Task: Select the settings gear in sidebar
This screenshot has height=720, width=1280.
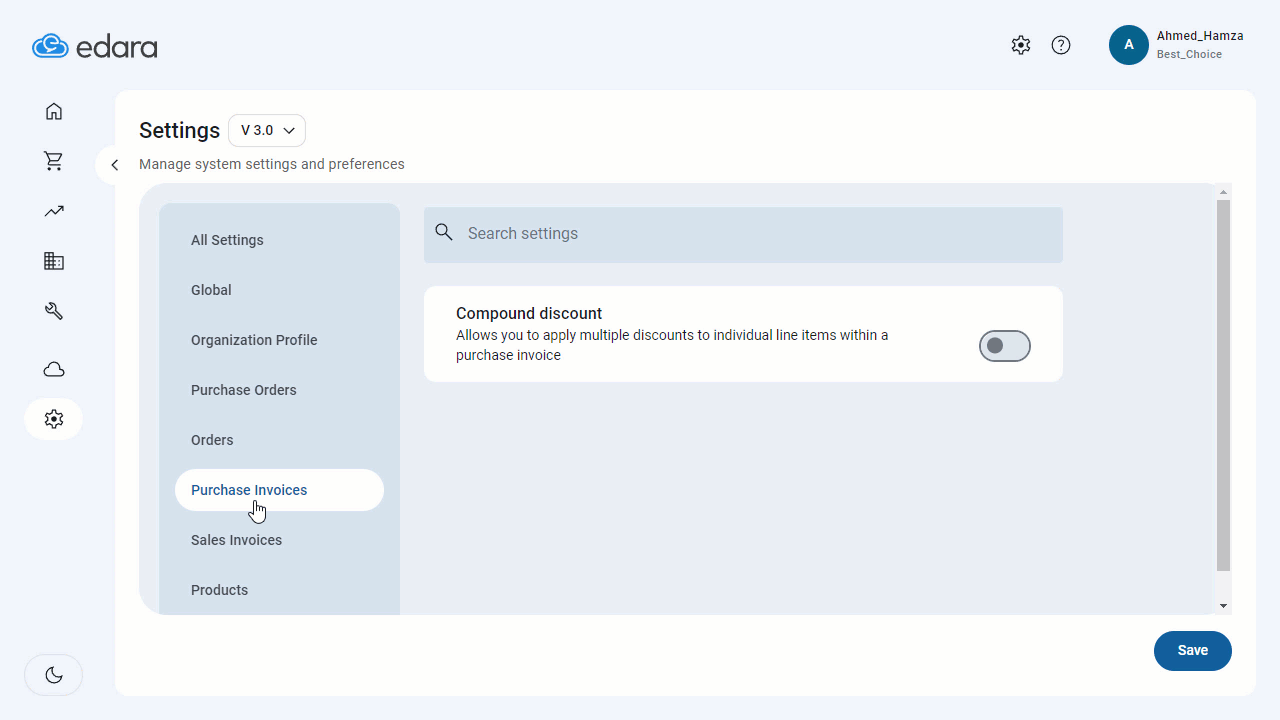Action: click(54, 419)
